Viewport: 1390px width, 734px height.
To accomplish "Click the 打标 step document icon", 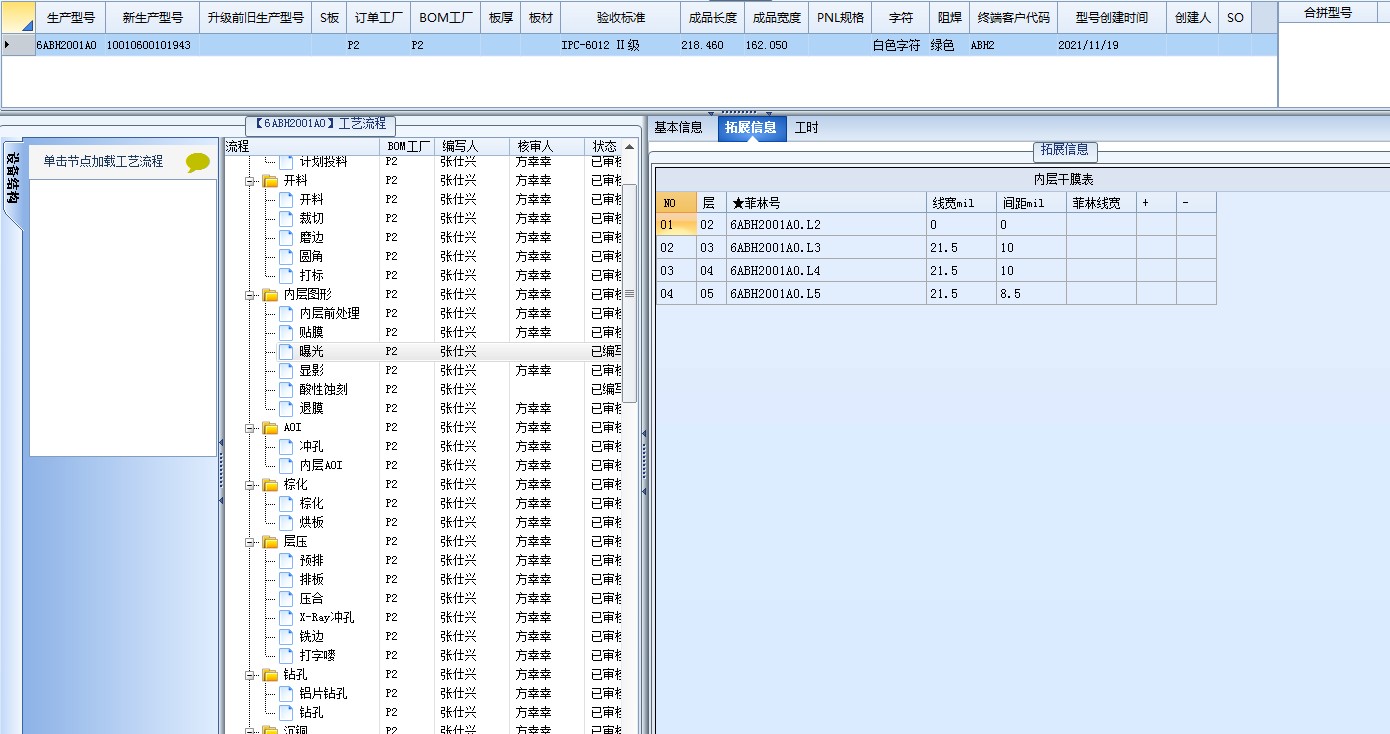I will [x=286, y=275].
